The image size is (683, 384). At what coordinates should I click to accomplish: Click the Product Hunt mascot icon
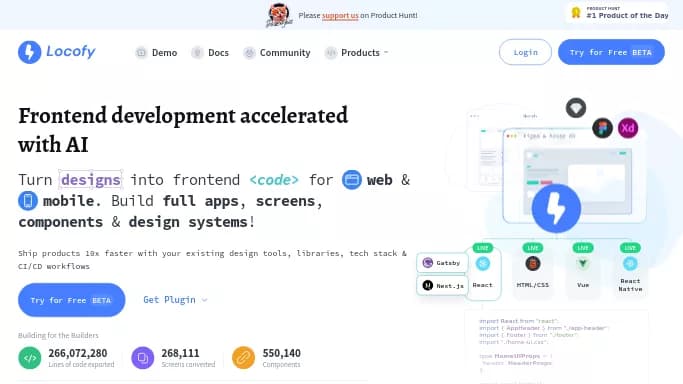(x=279, y=15)
